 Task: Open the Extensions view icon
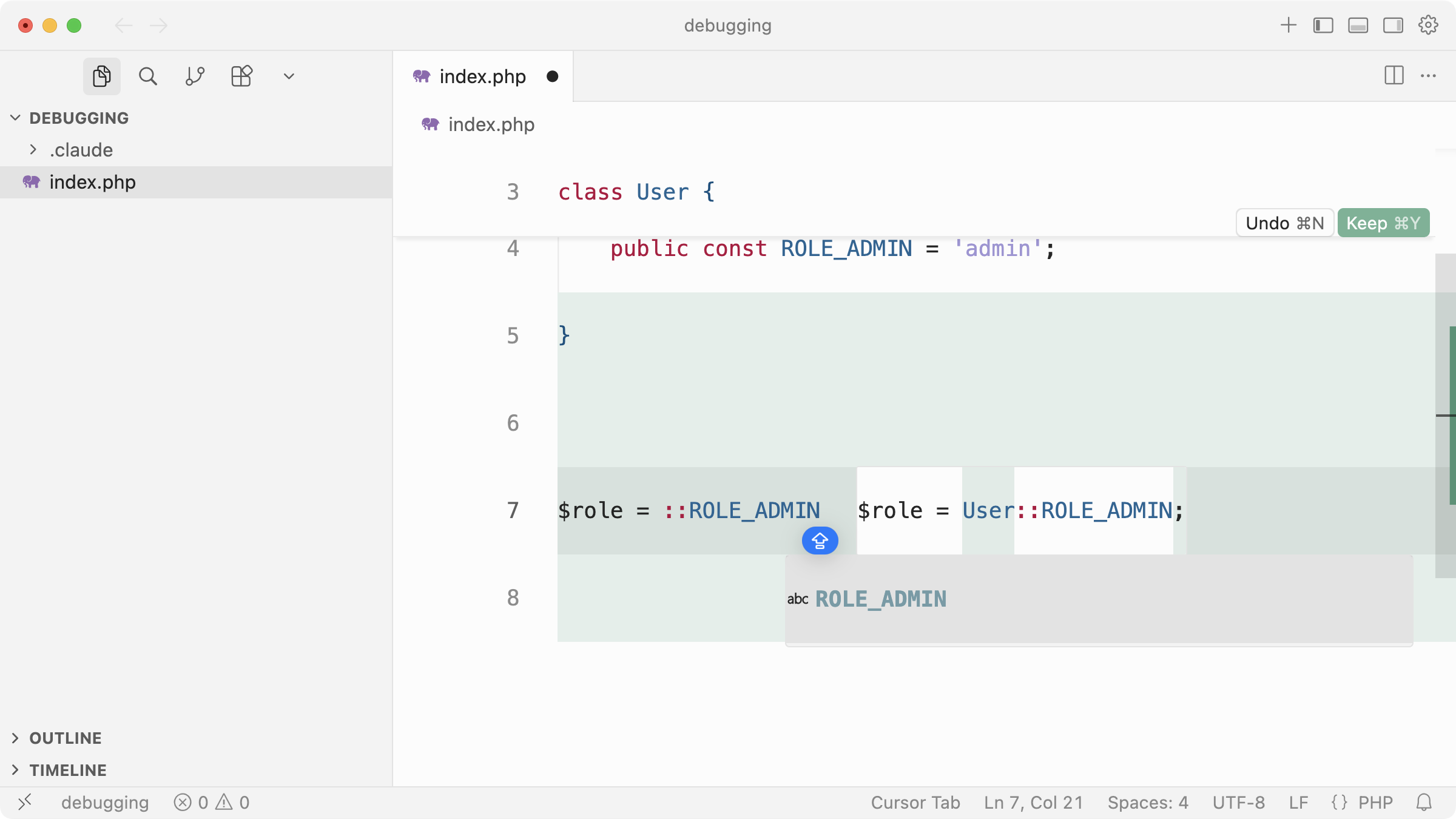[241, 76]
